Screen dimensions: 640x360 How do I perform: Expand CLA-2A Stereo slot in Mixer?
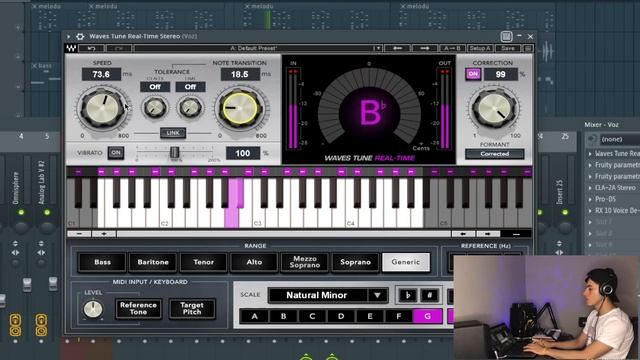[590, 188]
